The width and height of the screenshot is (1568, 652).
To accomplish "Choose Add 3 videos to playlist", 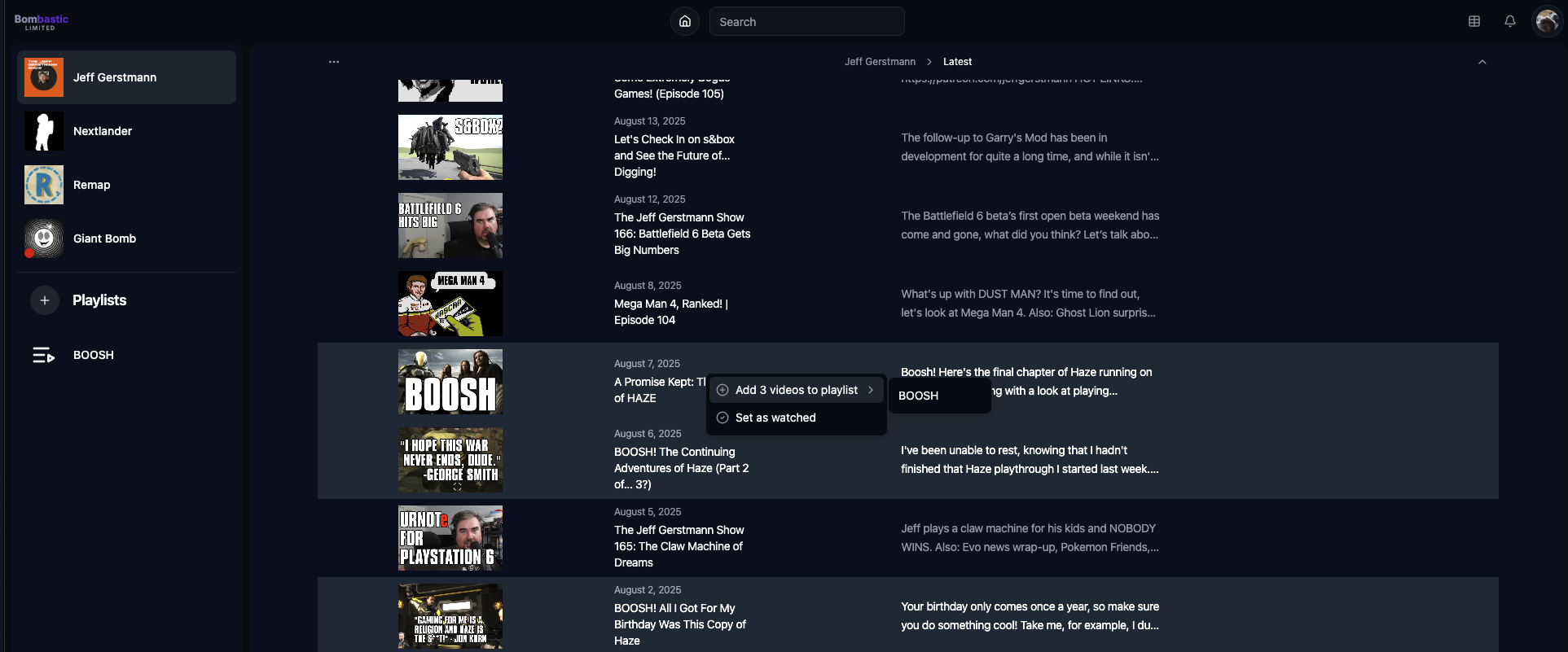I will [x=797, y=390].
